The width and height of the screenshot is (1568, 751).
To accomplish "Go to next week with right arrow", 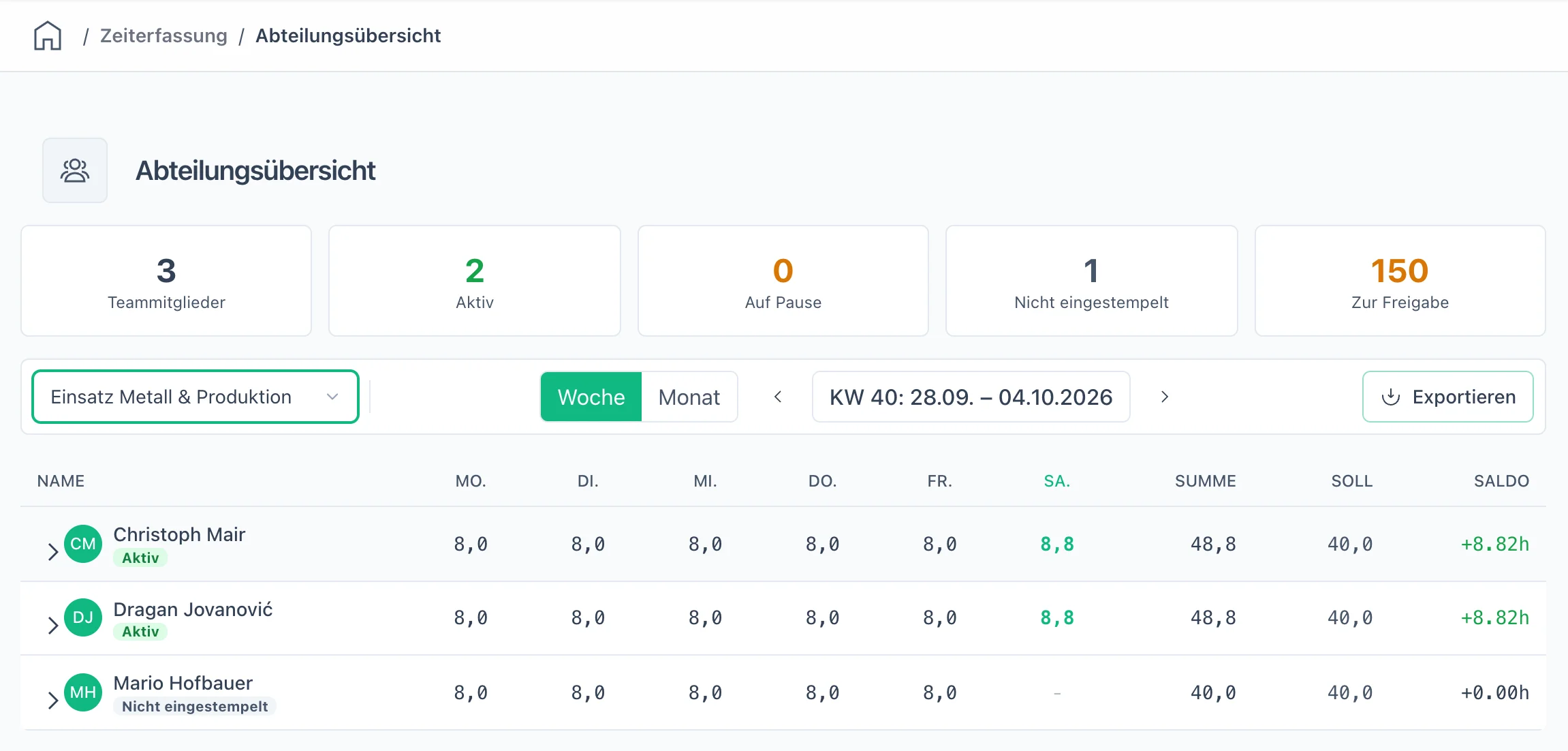I will point(1165,397).
